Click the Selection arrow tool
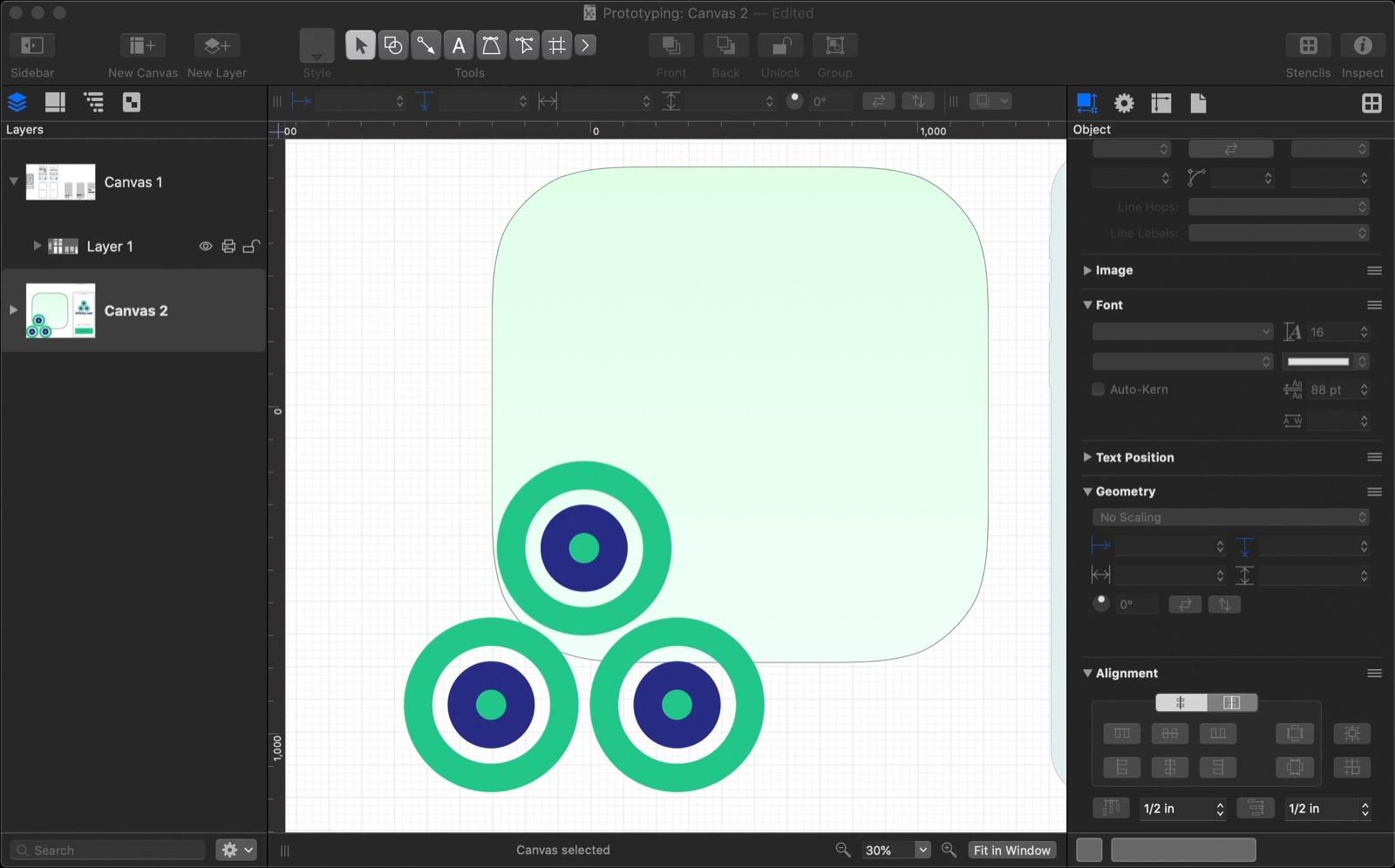 pyautogui.click(x=360, y=45)
